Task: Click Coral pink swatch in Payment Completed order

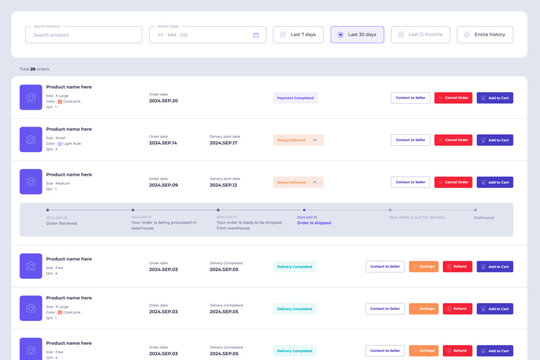Action: [x=60, y=102]
